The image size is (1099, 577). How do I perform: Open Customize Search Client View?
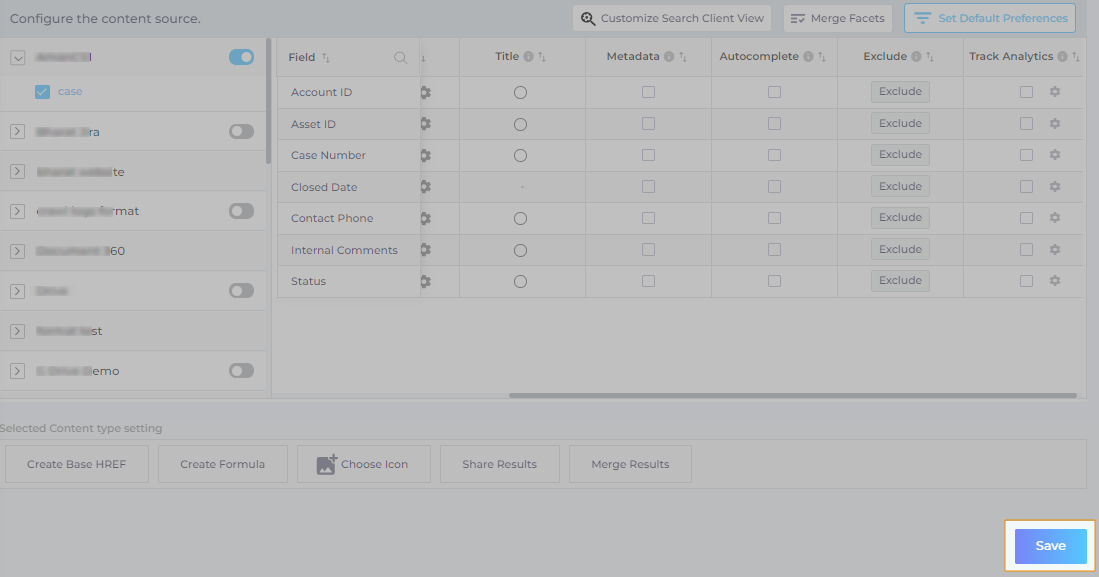[x=672, y=18]
